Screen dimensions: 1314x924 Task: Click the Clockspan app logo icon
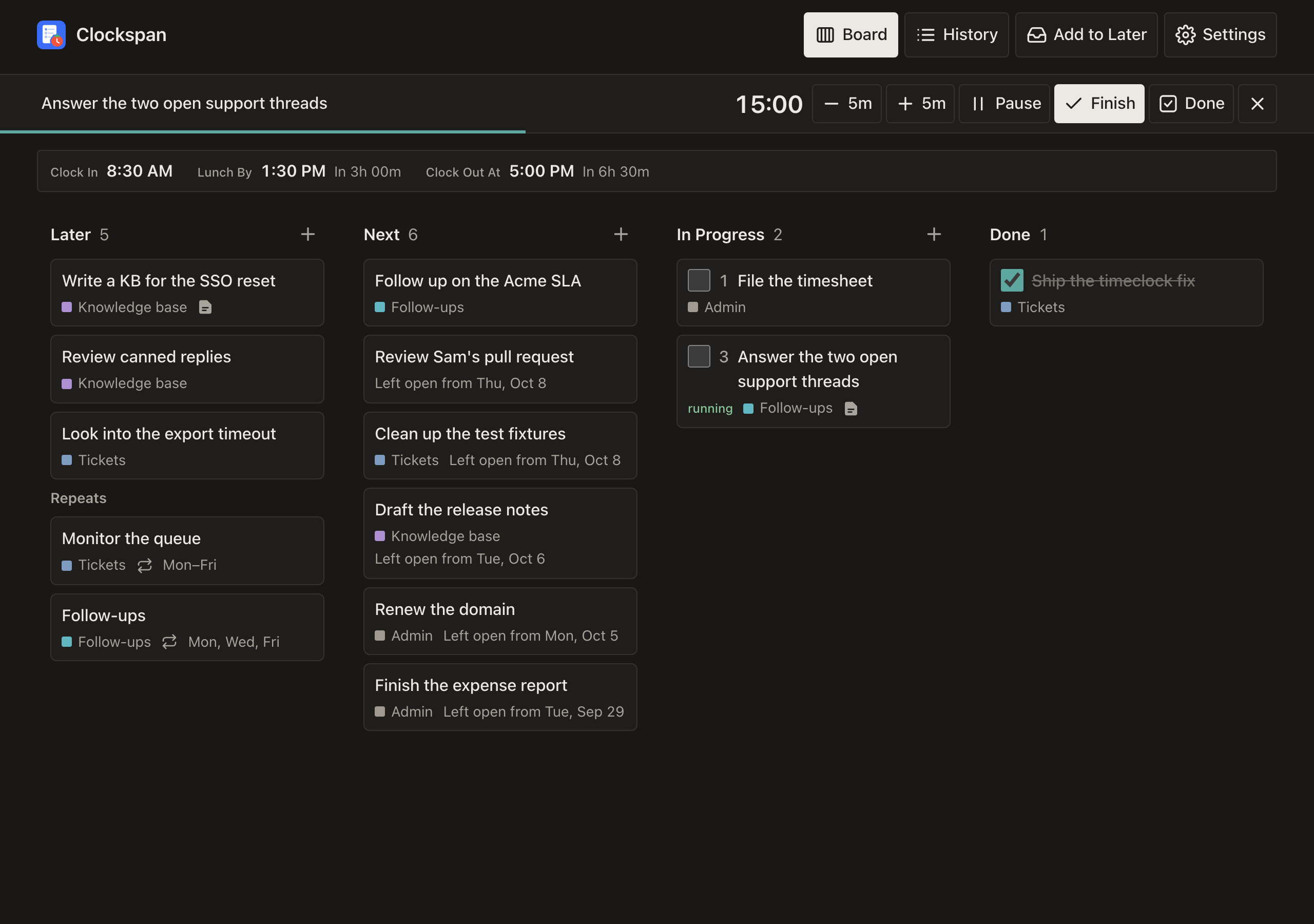(51, 35)
